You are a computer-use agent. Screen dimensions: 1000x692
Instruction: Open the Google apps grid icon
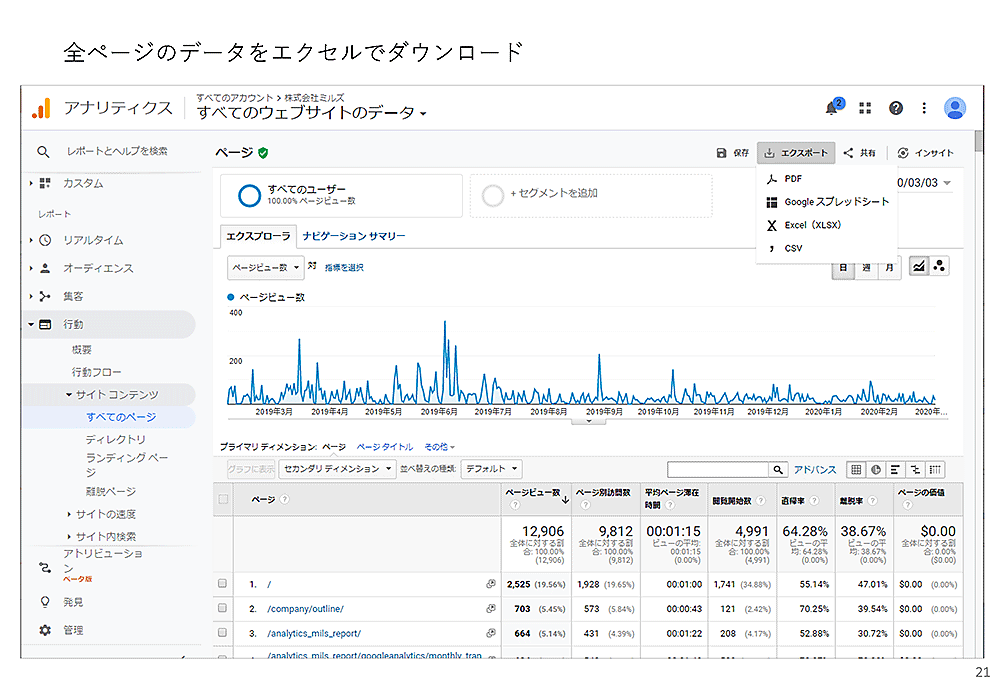(x=865, y=108)
